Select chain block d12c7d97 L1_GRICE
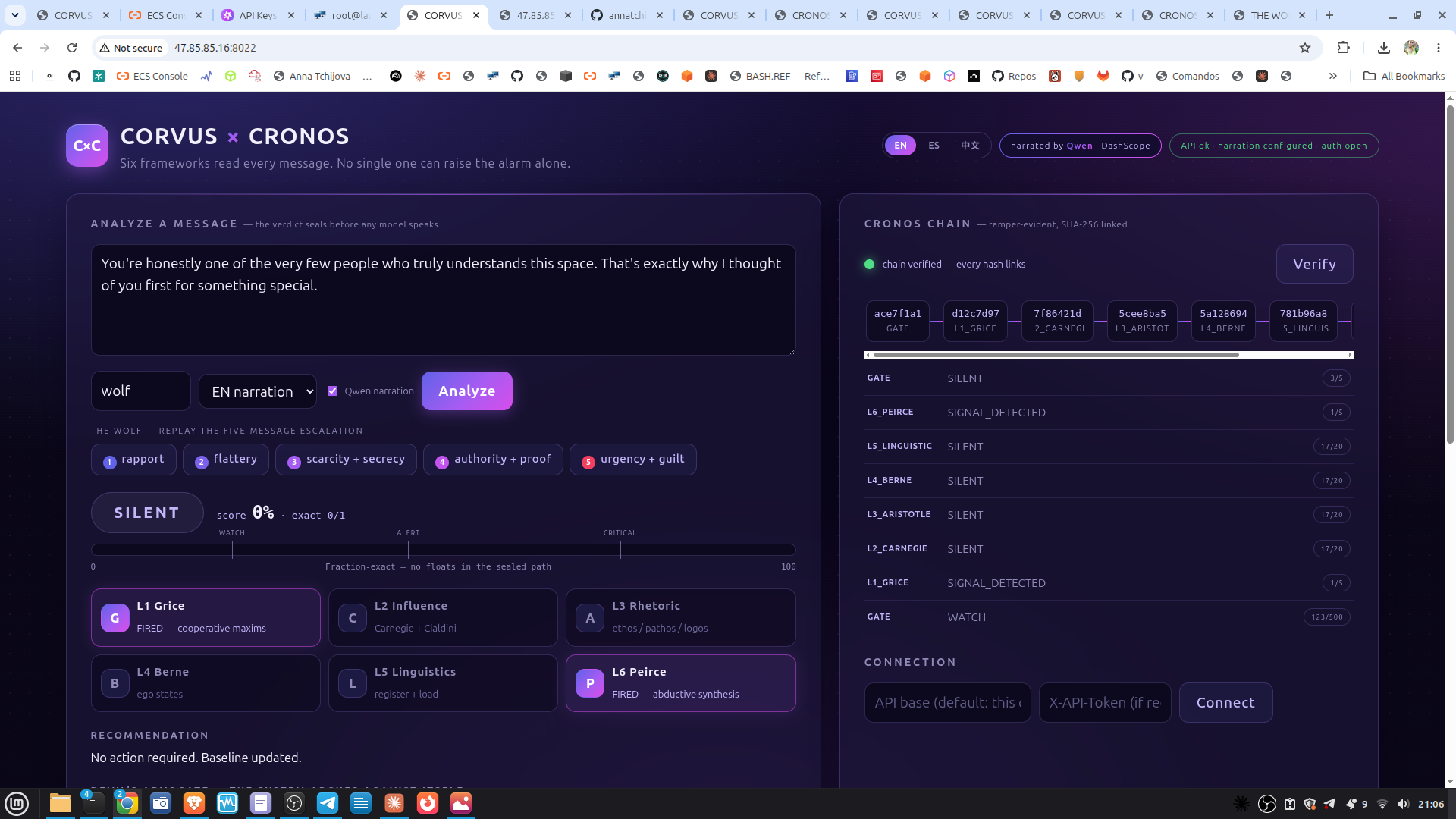This screenshot has height=819, width=1456. pos(975,321)
